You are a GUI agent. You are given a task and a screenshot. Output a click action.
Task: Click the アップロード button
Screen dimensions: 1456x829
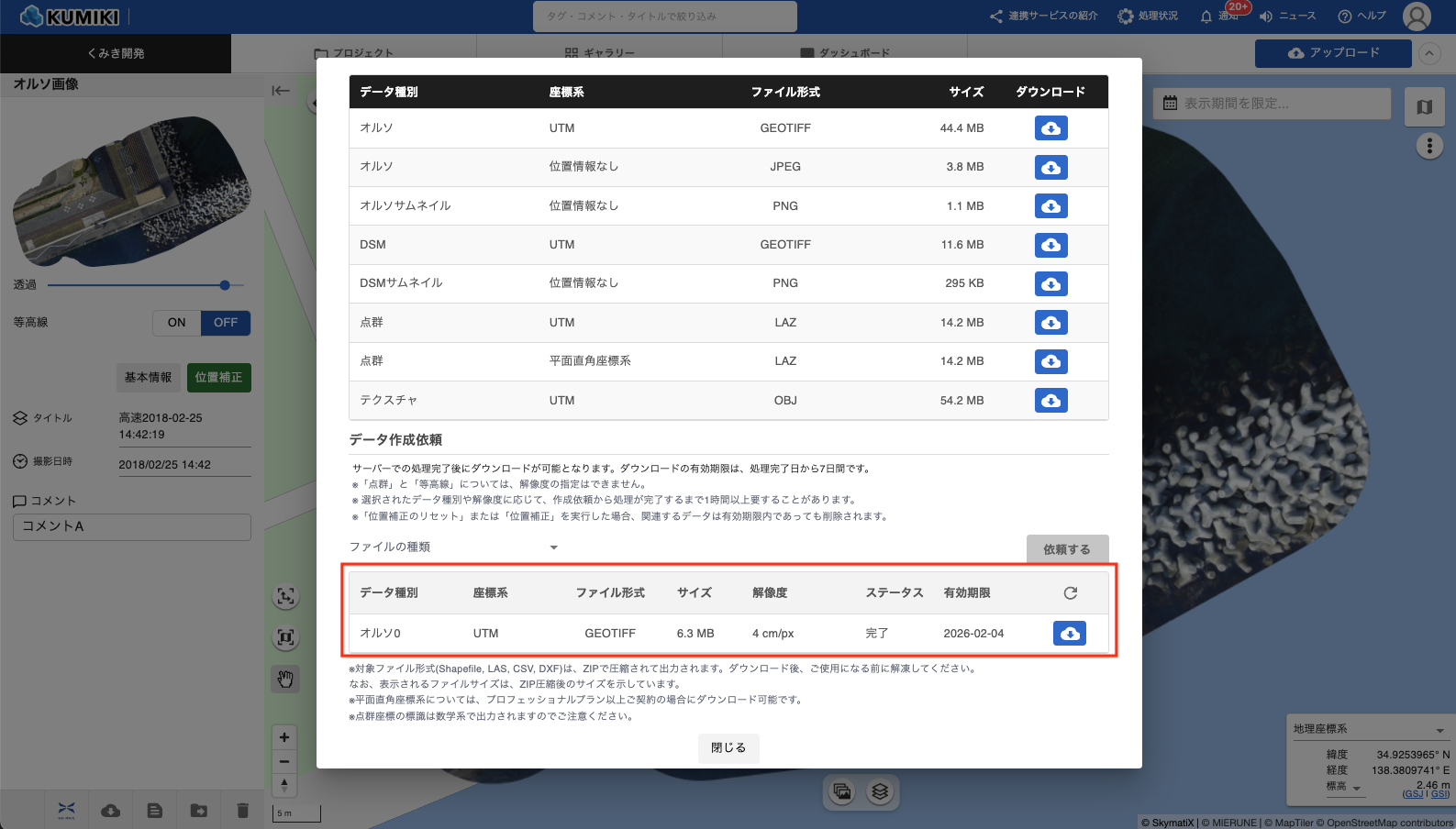pyautogui.click(x=1332, y=53)
